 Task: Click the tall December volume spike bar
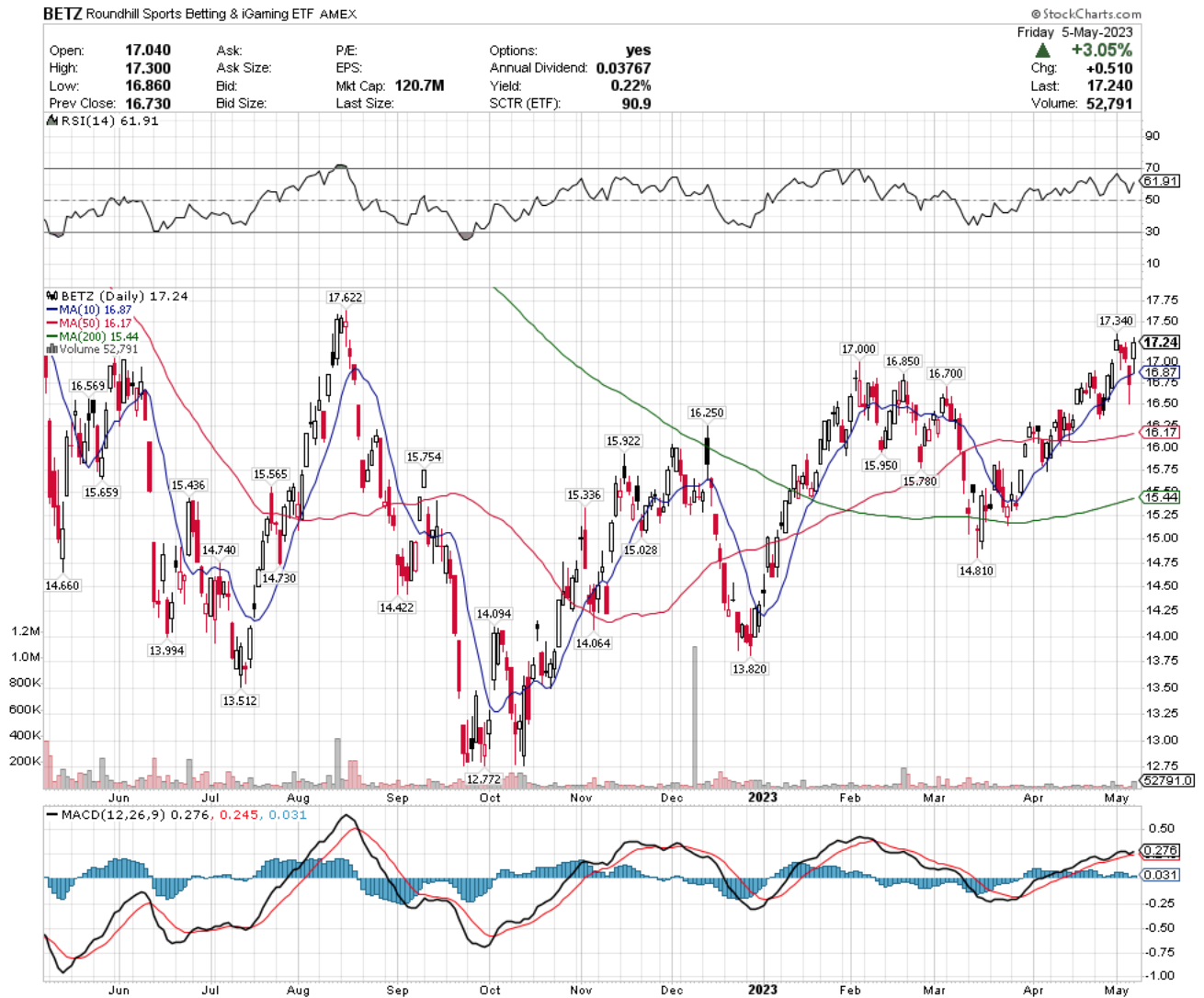pos(695,717)
